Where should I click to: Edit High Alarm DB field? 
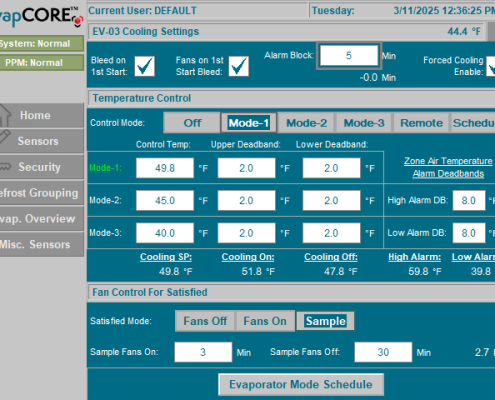click(x=469, y=200)
